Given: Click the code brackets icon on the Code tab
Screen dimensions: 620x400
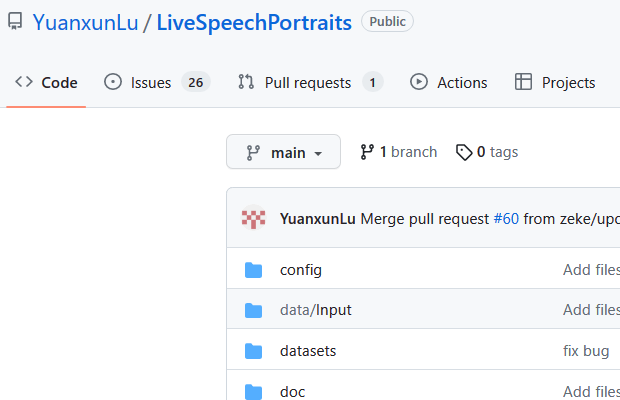Looking at the screenshot, I should pos(24,82).
